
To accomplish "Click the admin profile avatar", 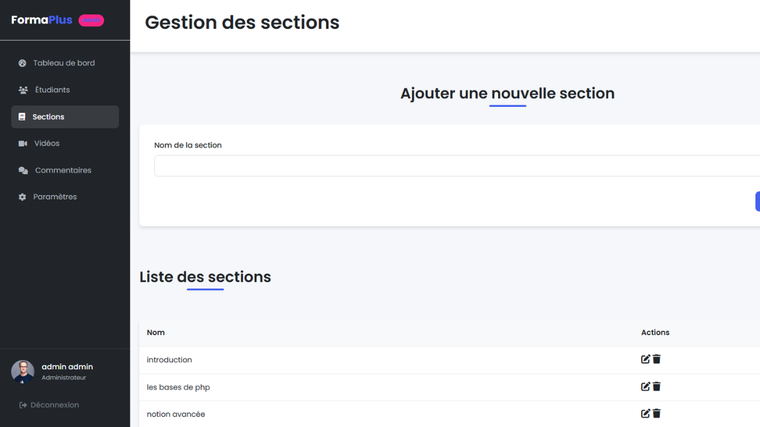I will (22, 371).
